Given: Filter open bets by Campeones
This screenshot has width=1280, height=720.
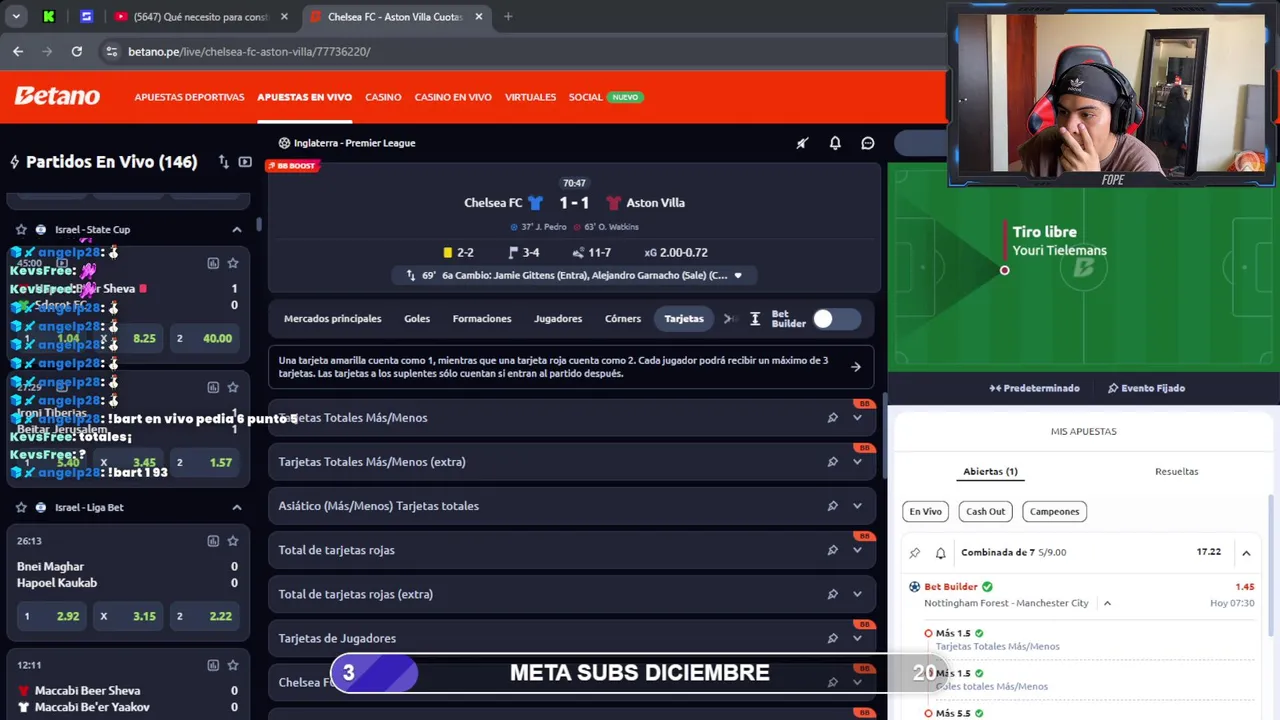Looking at the screenshot, I should click(x=1054, y=511).
